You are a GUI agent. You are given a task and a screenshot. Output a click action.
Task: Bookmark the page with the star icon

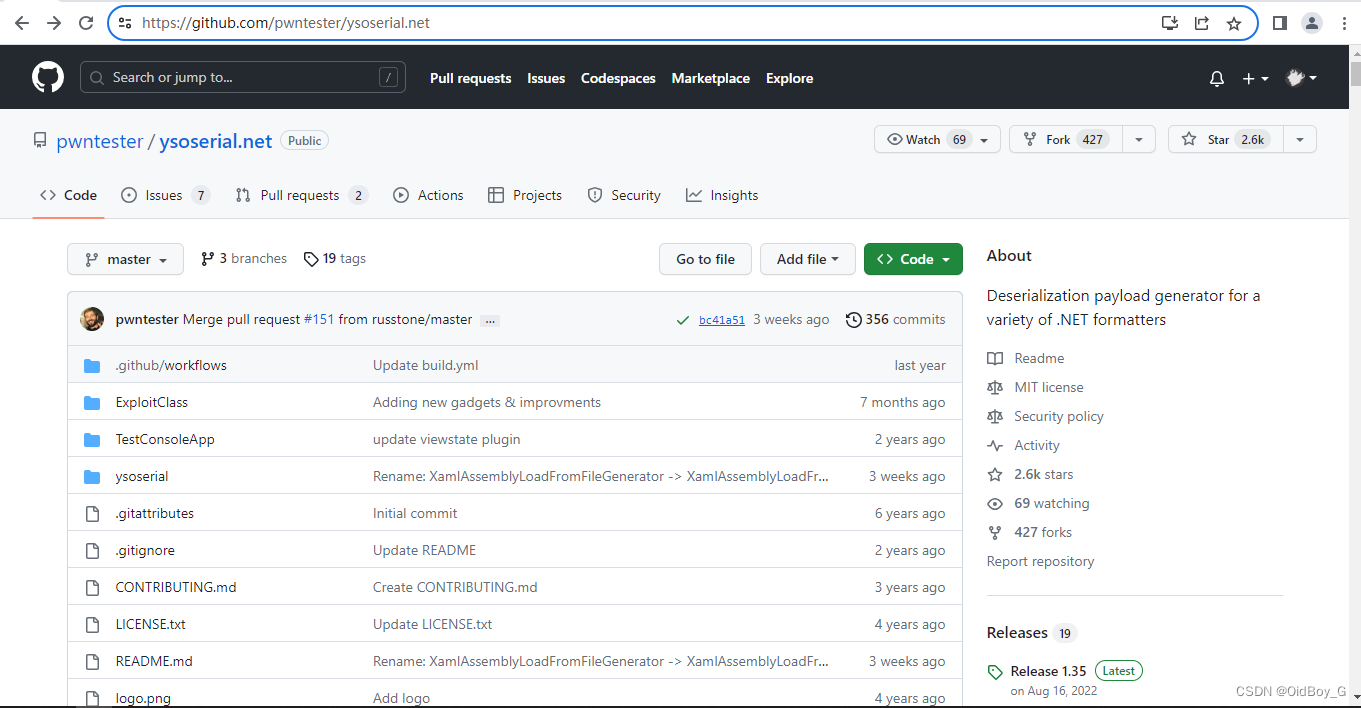[1234, 23]
